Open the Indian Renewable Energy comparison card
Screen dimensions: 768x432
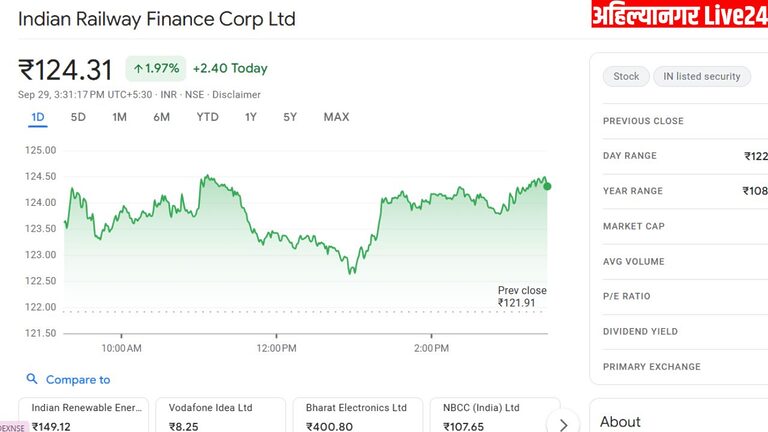coord(83,416)
